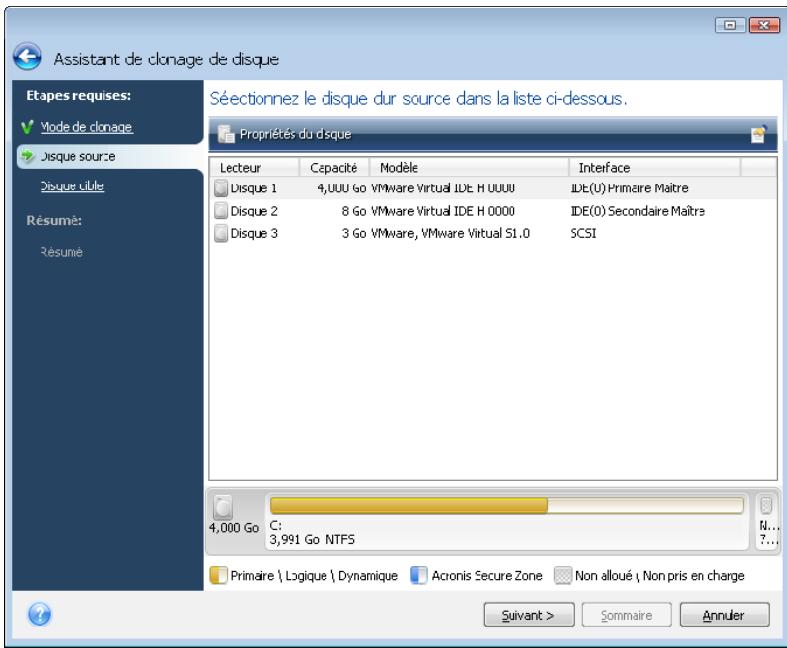Click IDE(0) Secondaire Maître cell
Screen dimensions: 787x648
(637, 211)
